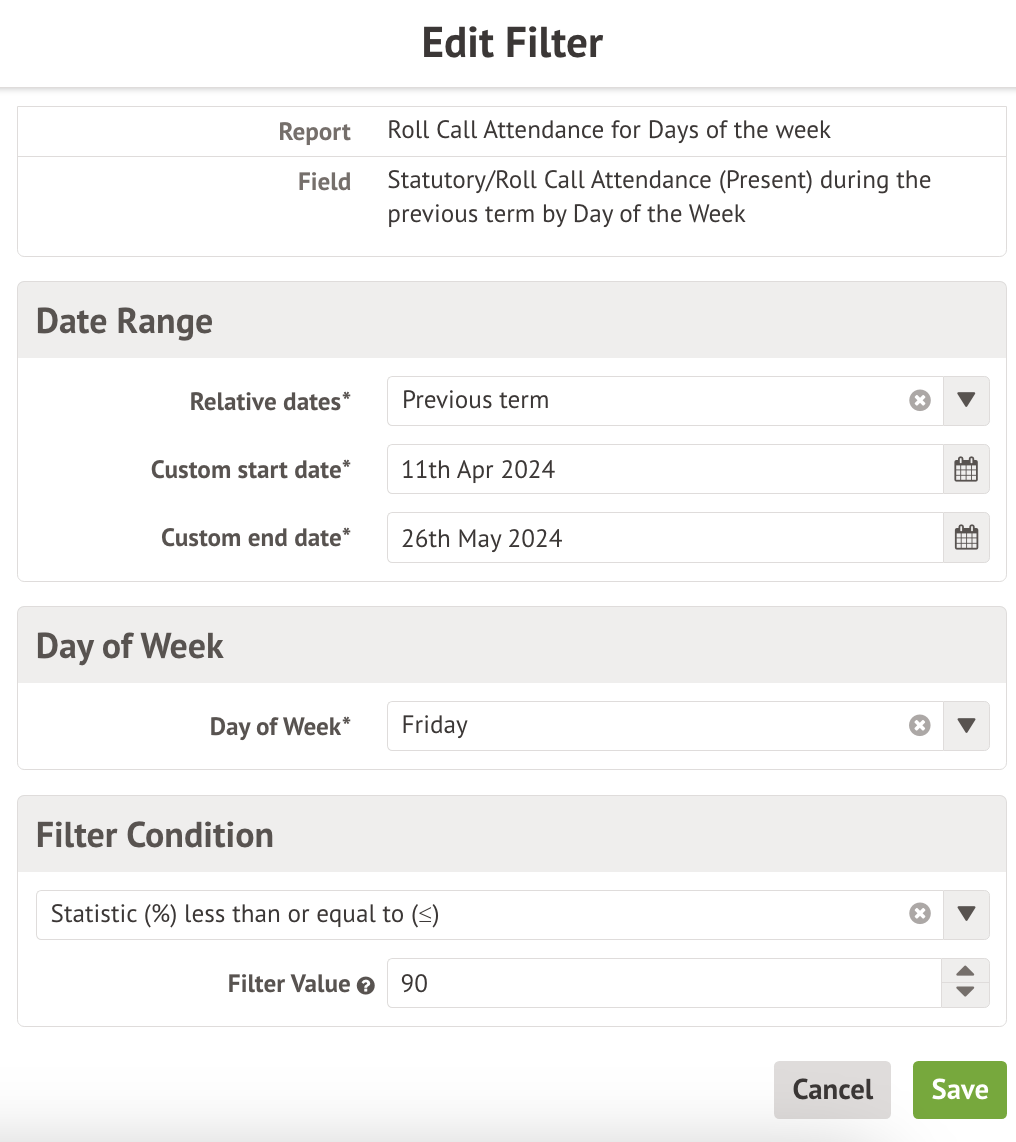Click the Field description text
Image resolution: width=1016 pixels, height=1142 pixels.
[x=659, y=197]
